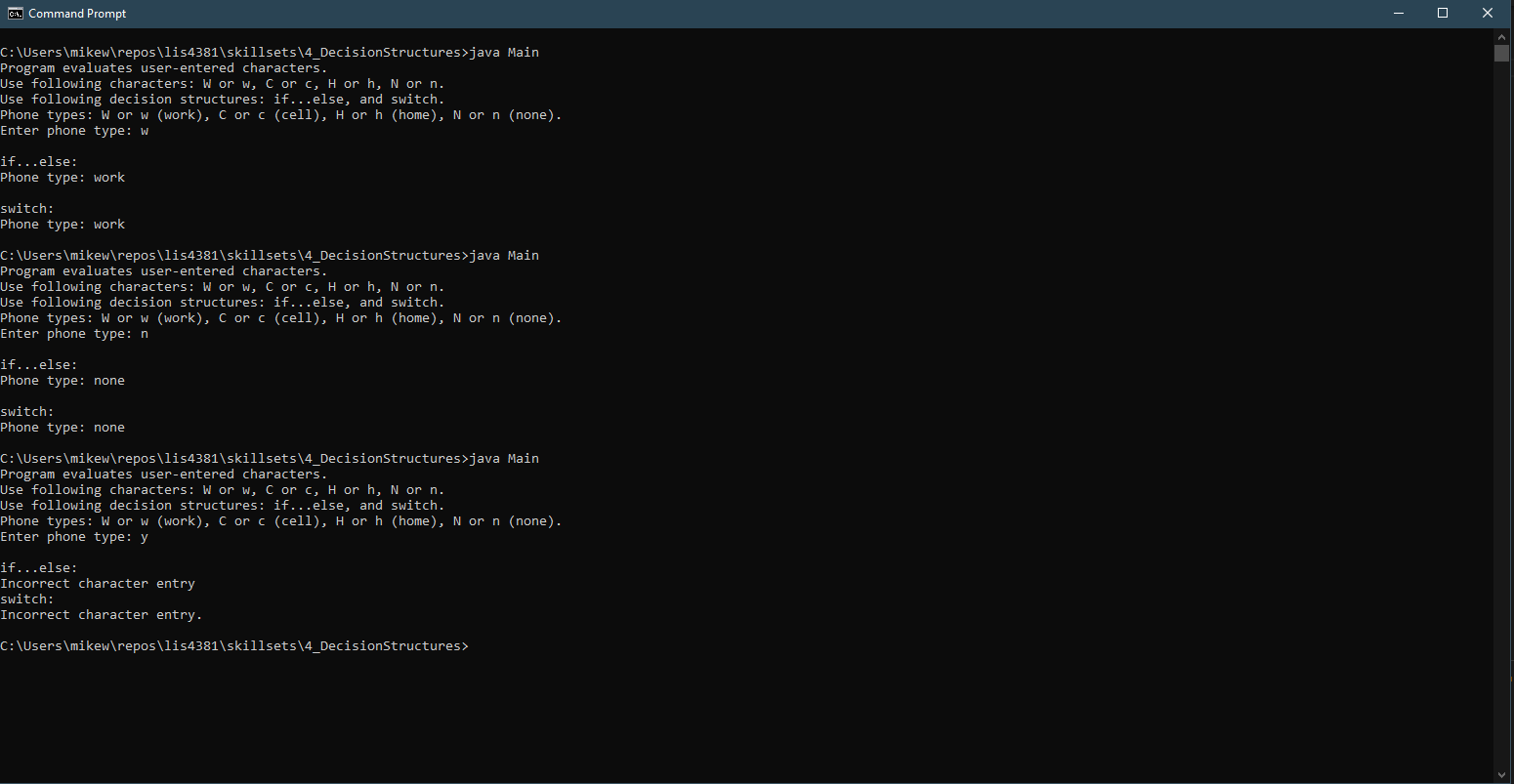Click the scrollbar up arrow
Image resolution: width=1514 pixels, height=784 pixels.
click(1501, 36)
